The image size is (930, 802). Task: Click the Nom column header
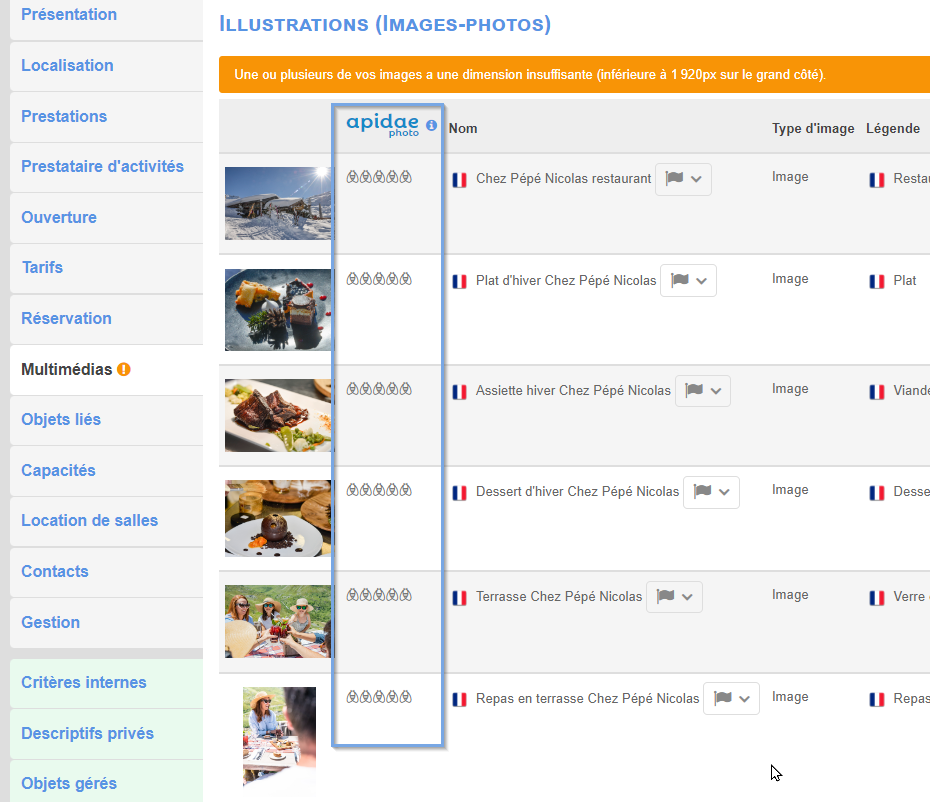[463, 129]
